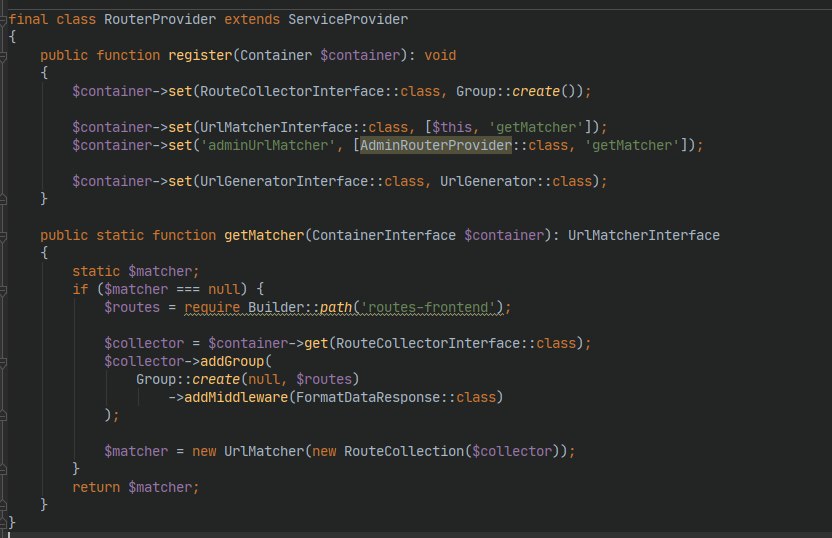This screenshot has width=832, height=538.
Task: Click the addMiddleware method call
Action: (x=236, y=398)
